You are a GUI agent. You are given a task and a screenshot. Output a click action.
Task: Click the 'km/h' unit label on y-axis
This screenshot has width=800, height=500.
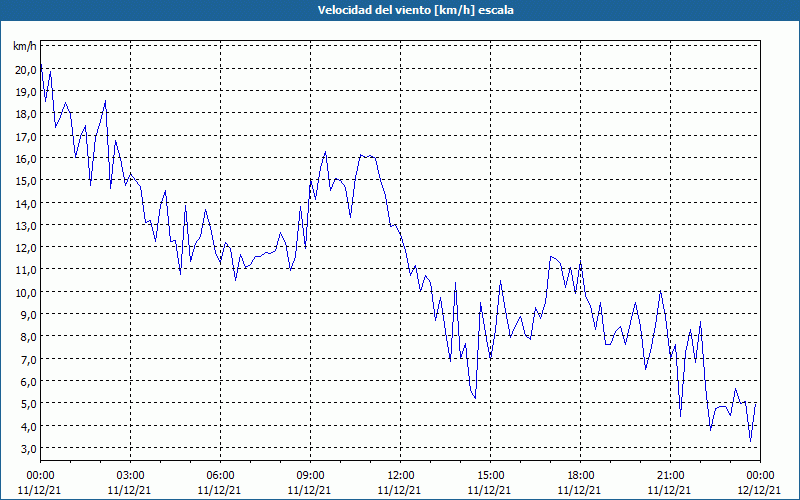[x=25, y=46]
